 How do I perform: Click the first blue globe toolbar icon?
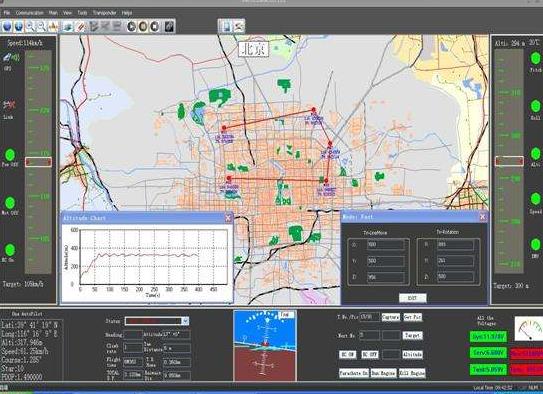click(x=7, y=27)
